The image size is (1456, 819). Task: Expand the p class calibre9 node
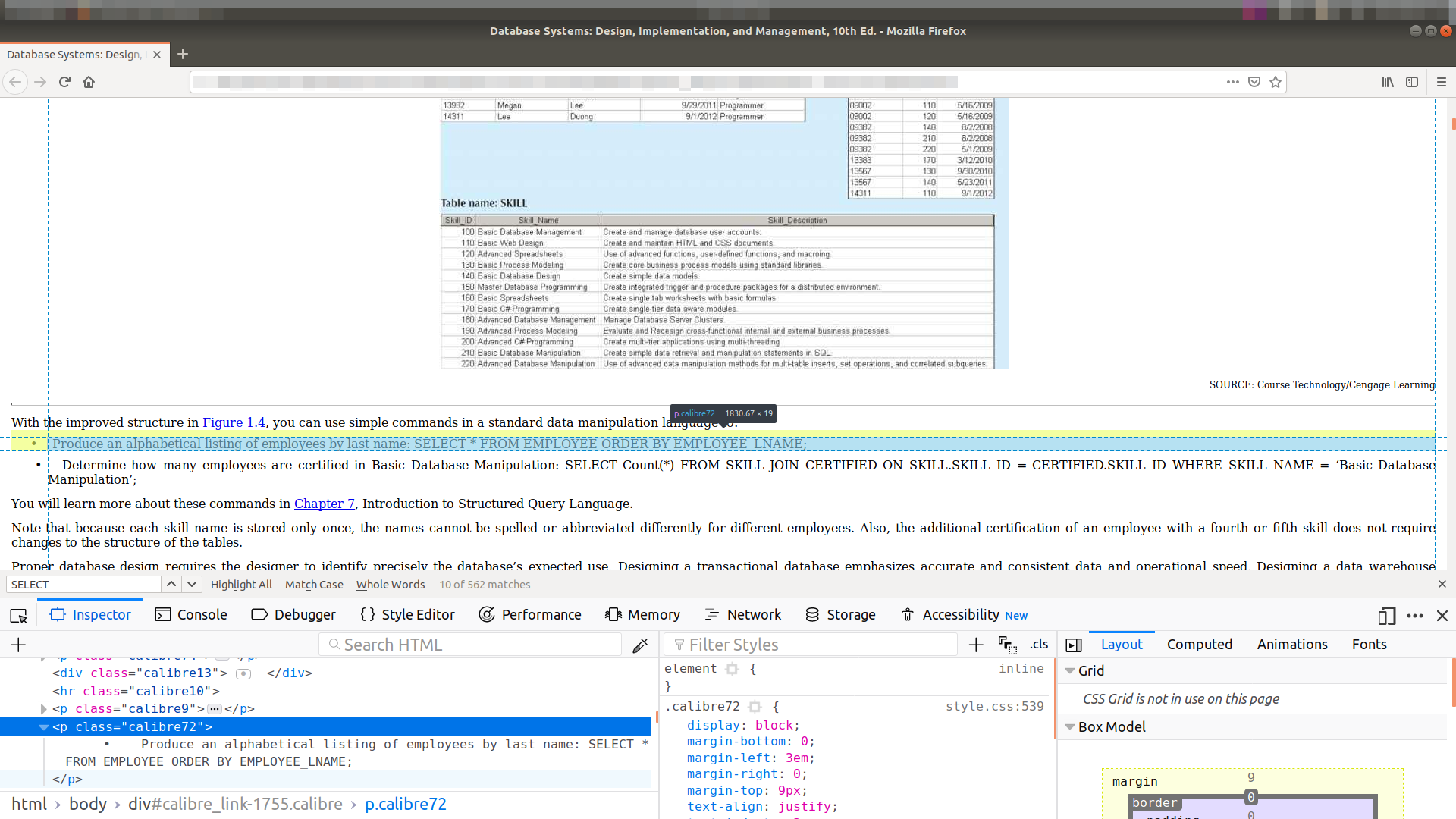point(44,709)
